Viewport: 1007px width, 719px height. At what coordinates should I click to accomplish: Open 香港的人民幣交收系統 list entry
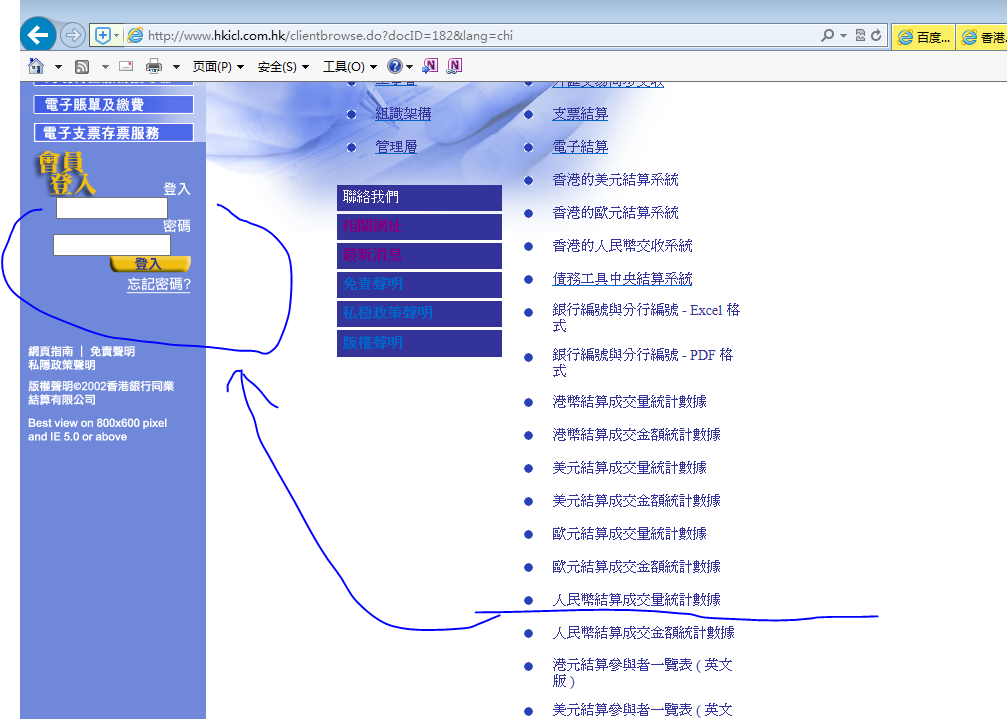(622, 246)
